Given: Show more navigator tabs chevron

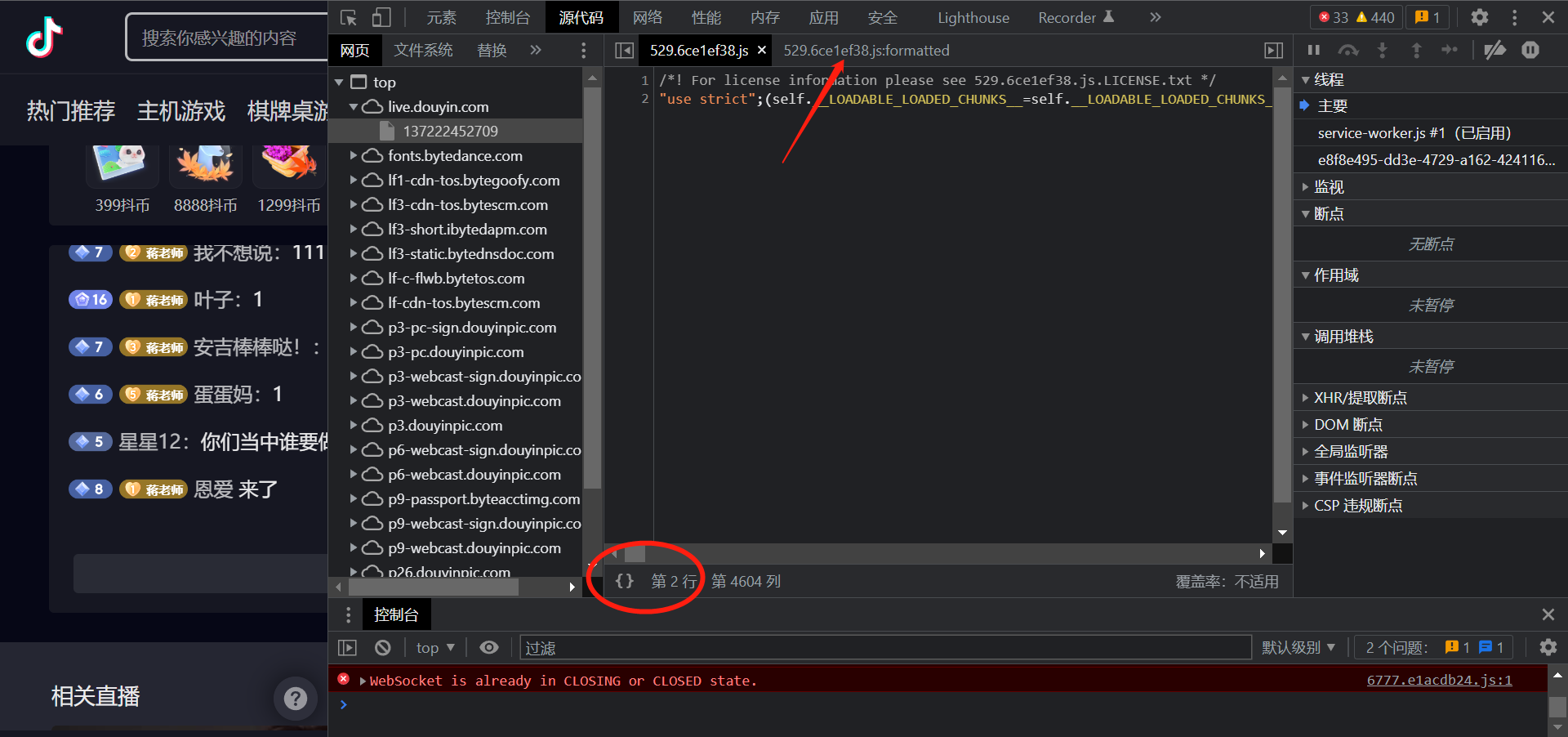Looking at the screenshot, I should (x=536, y=51).
